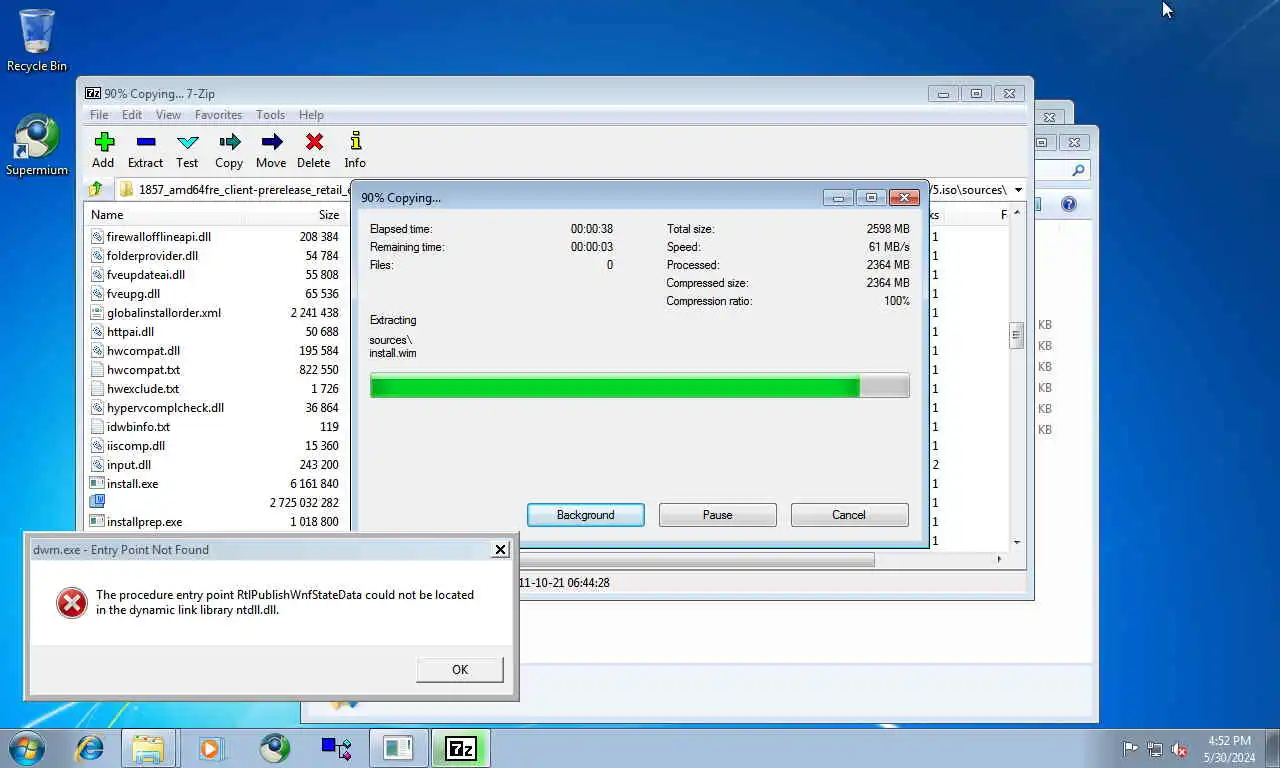Image resolution: width=1280 pixels, height=768 pixels.
Task: Select the install.exe file icon
Action: click(x=97, y=484)
